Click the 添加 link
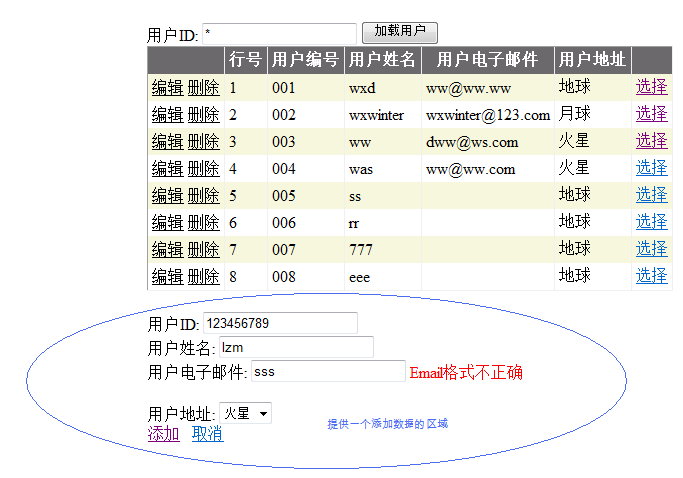 163,434
